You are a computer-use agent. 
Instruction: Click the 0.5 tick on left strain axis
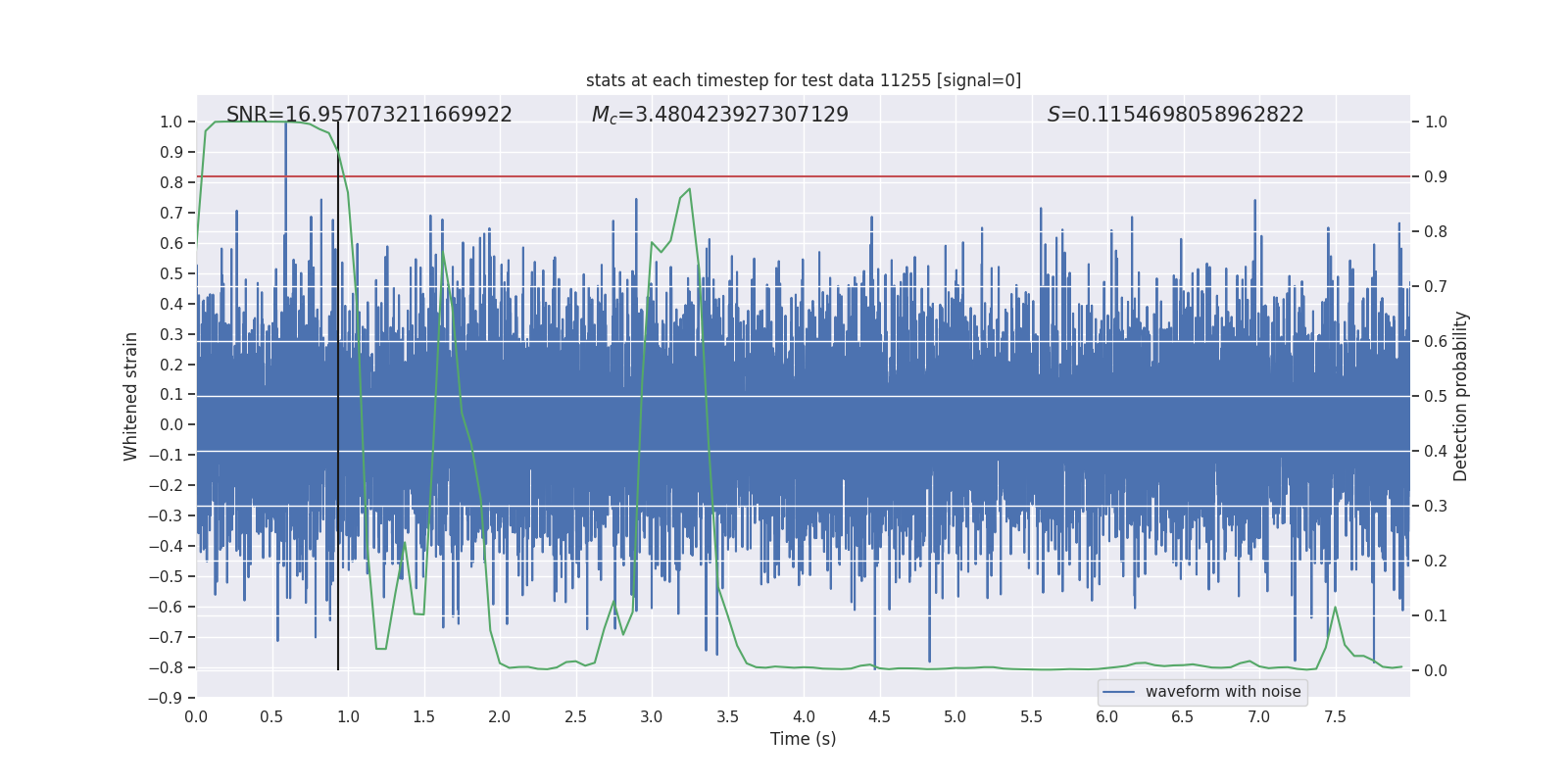[x=171, y=273]
